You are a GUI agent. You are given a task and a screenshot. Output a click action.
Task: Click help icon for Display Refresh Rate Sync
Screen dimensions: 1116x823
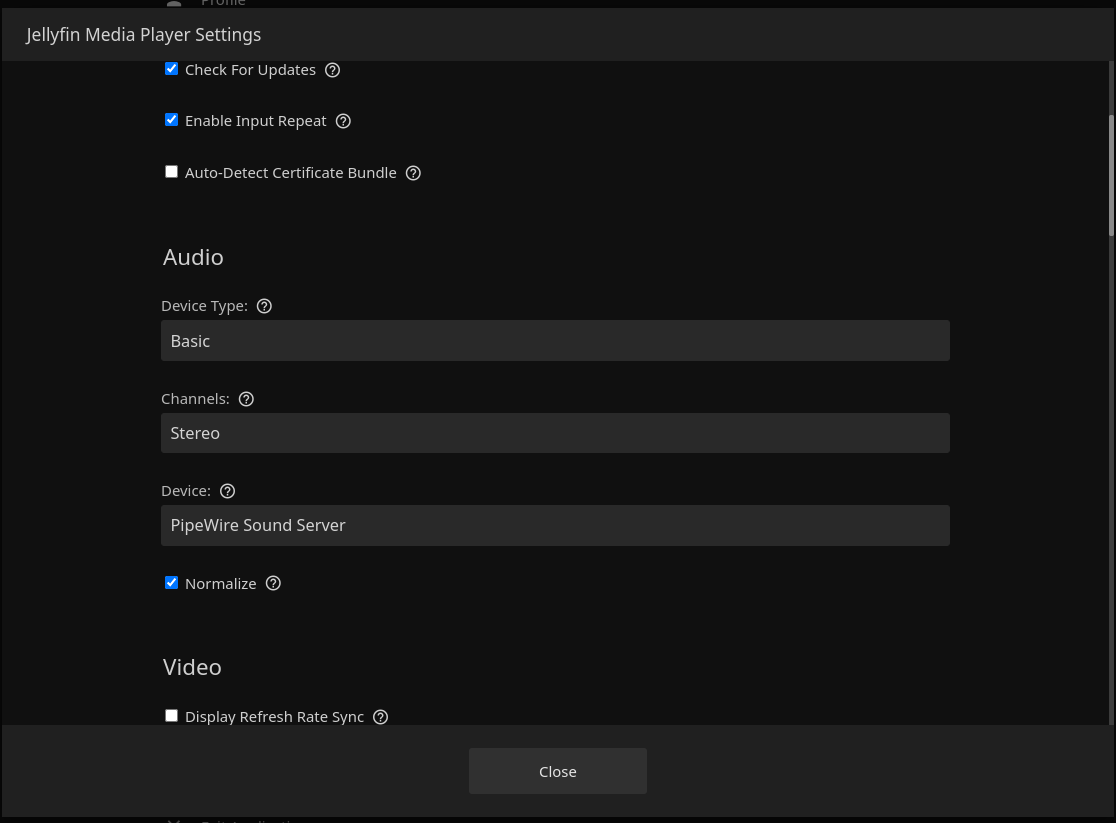pos(380,717)
